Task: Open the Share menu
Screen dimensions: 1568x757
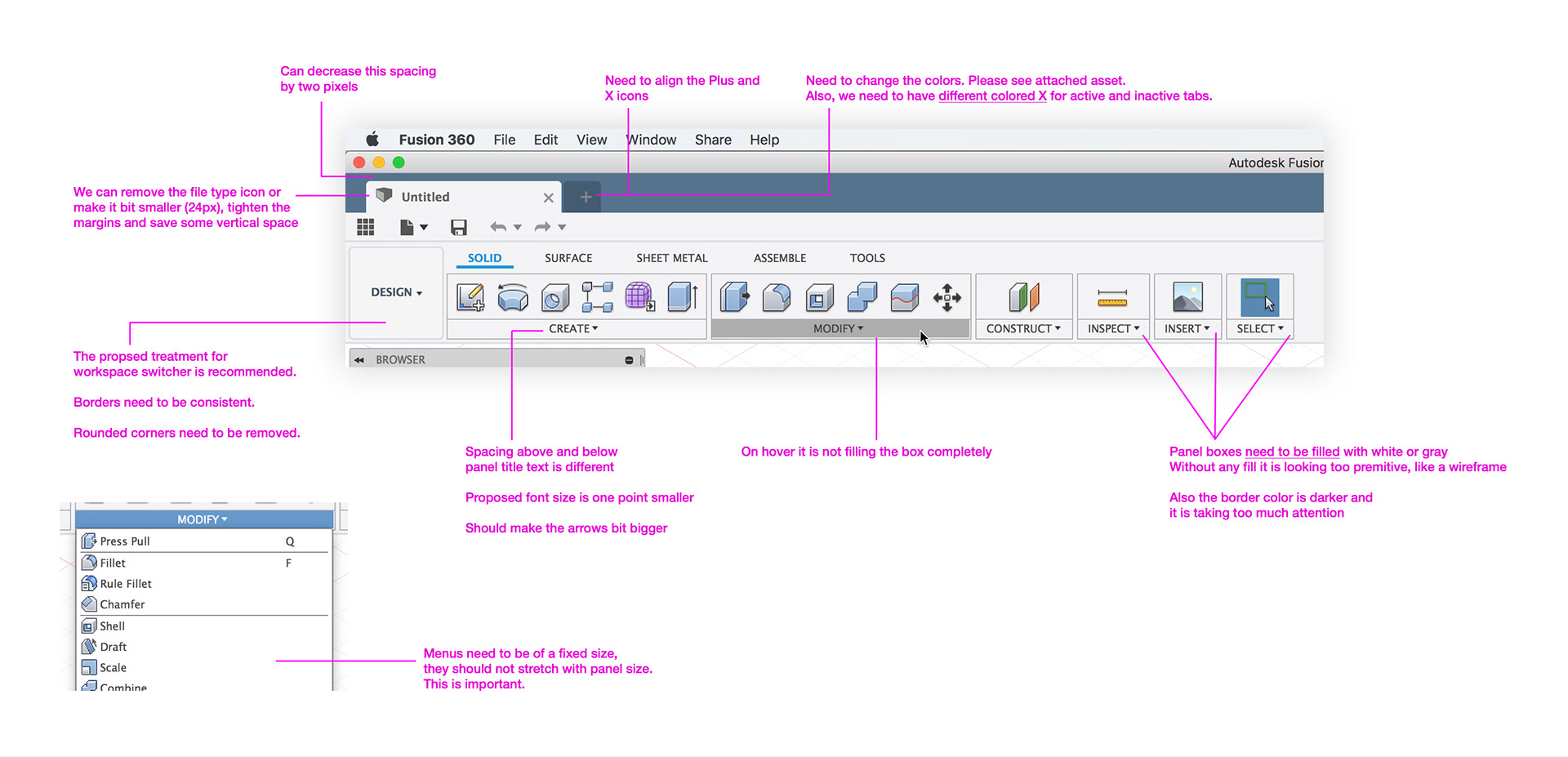Action: (713, 140)
